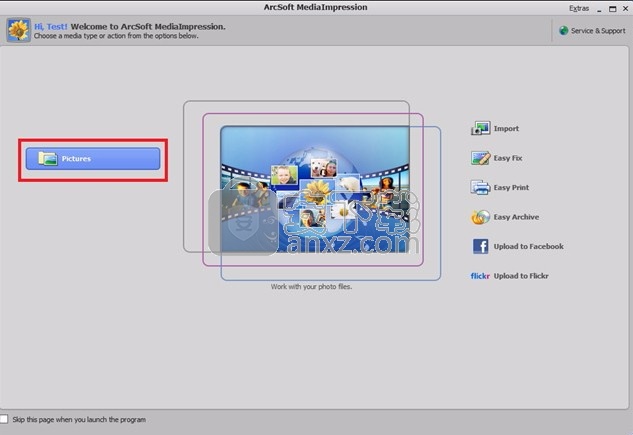Open Service & Support link

[598, 31]
